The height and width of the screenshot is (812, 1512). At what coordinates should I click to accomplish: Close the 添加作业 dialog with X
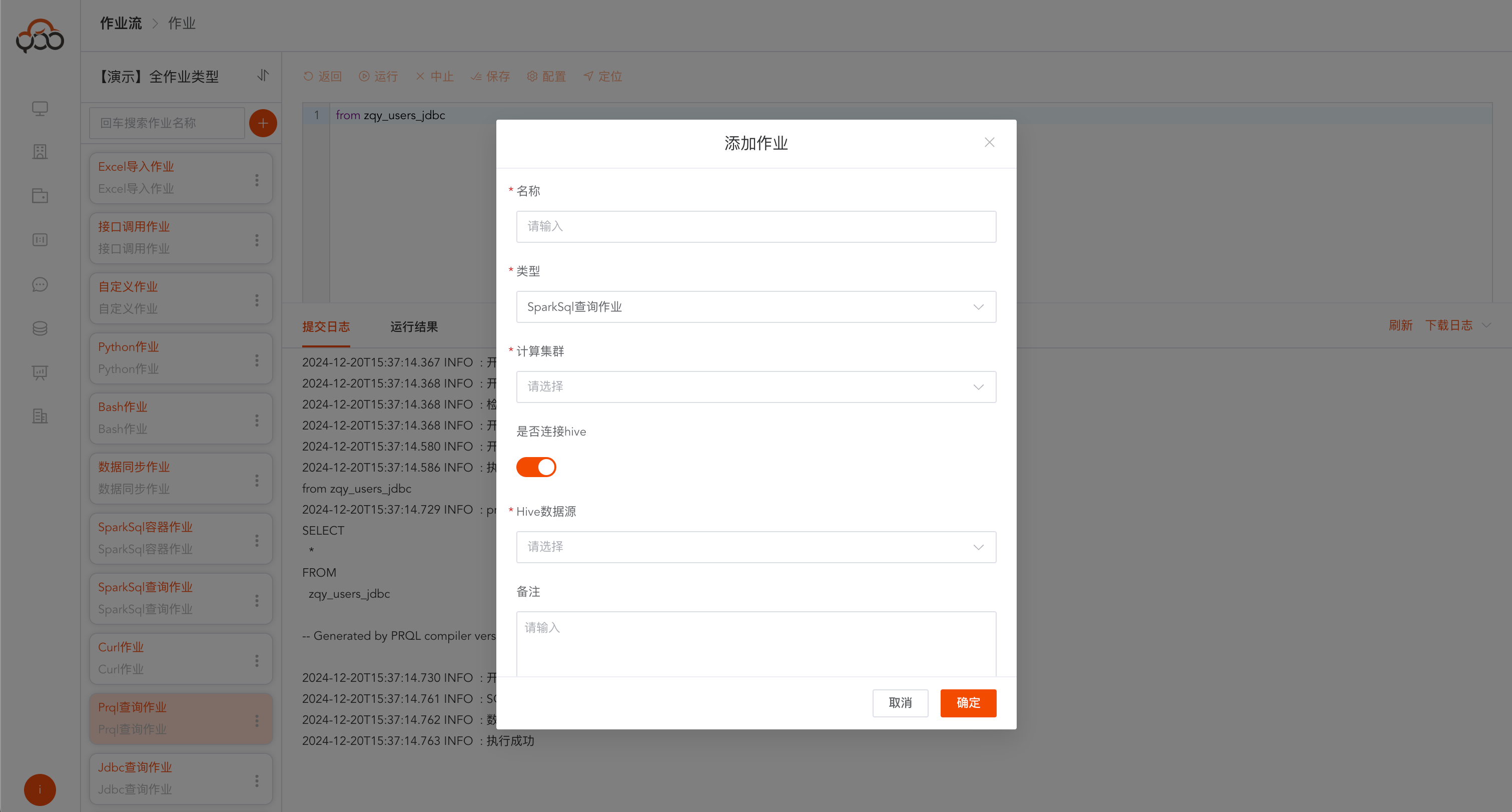coord(989,143)
